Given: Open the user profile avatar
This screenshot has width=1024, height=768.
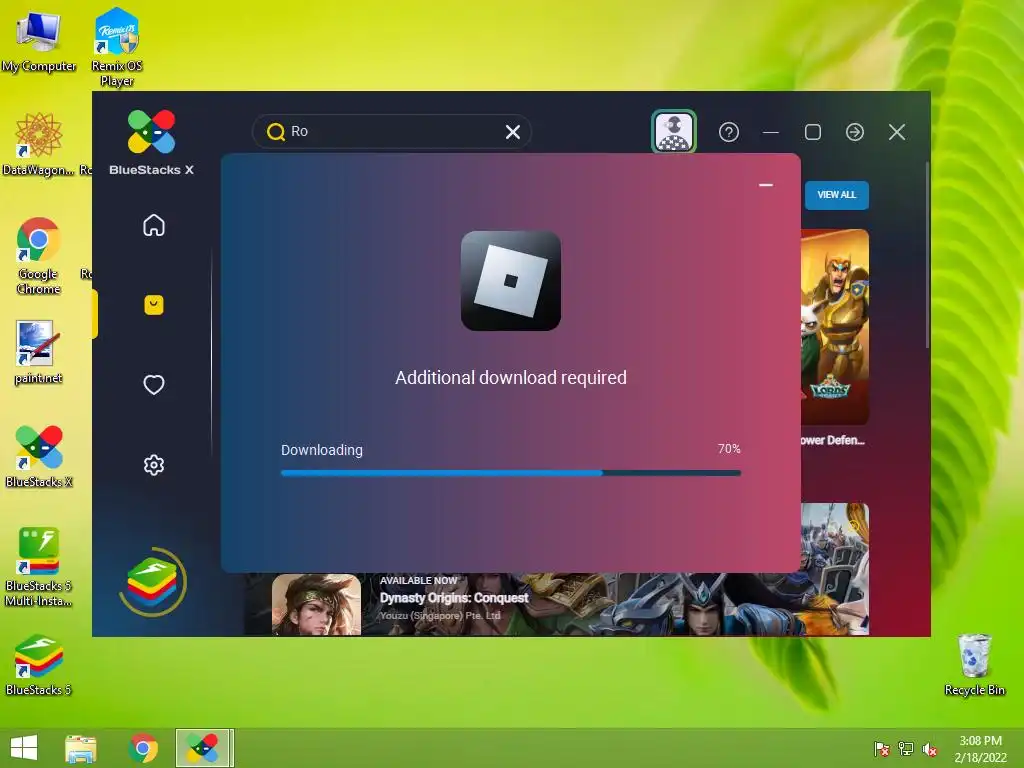Looking at the screenshot, I should tap(674, 132).
